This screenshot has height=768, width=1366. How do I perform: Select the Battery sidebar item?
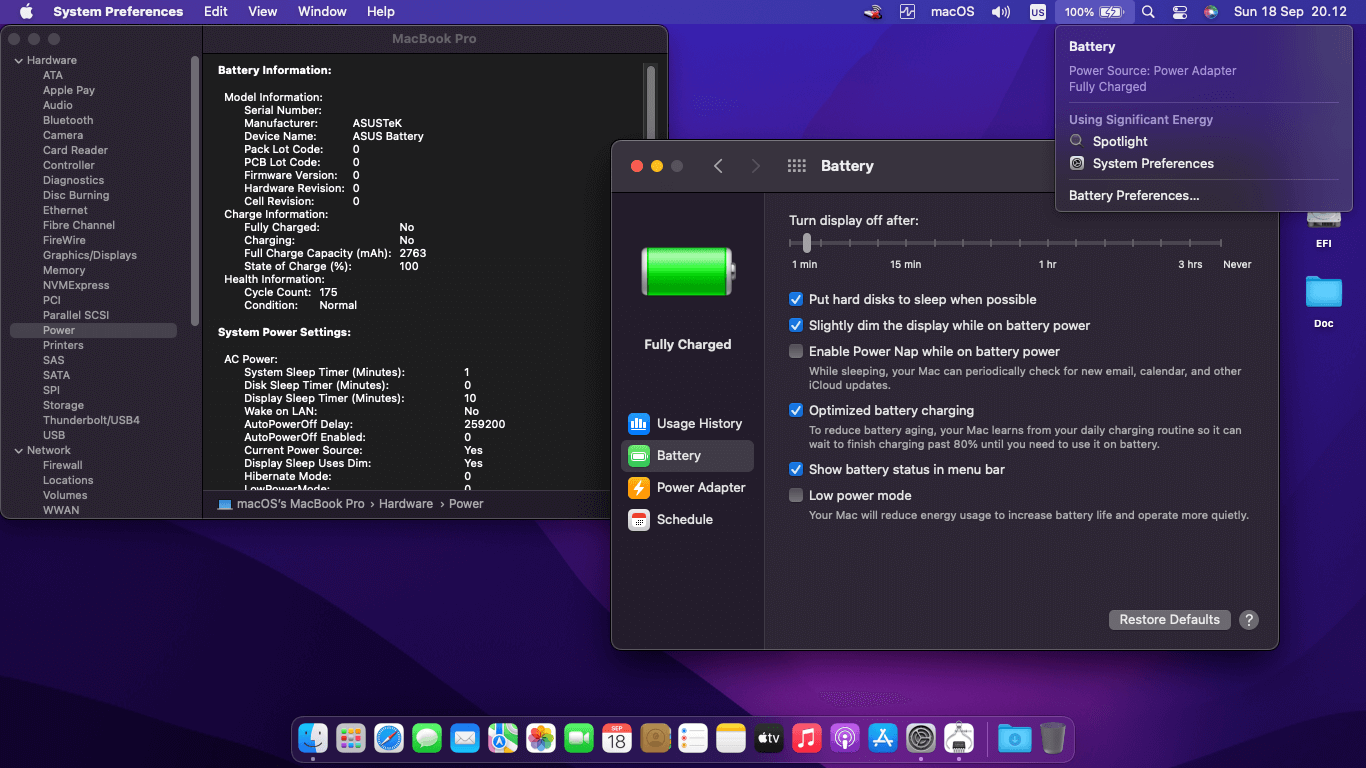pyautogui.click(x=687, y=455)
